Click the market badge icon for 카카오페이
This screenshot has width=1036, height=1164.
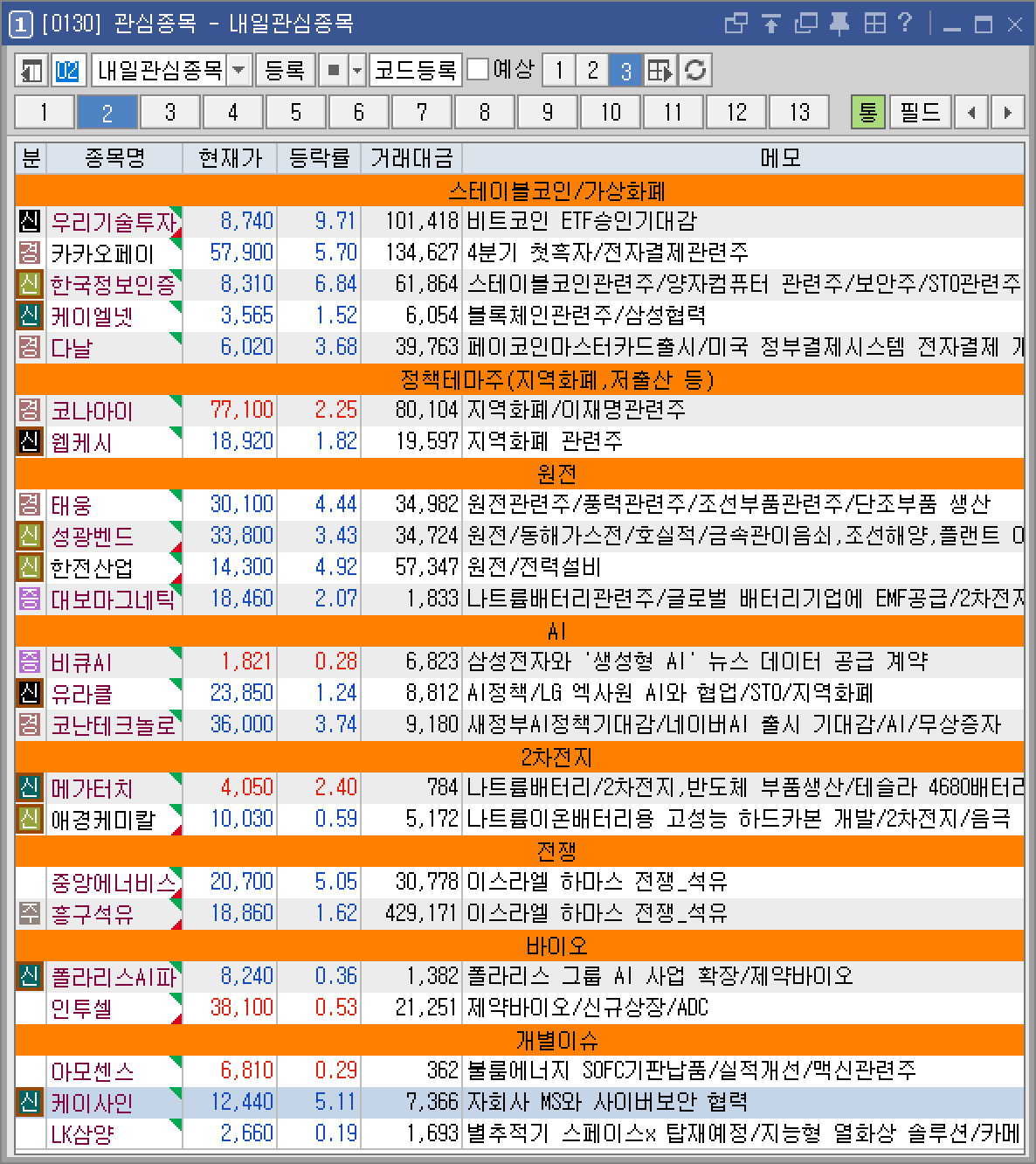30,253
